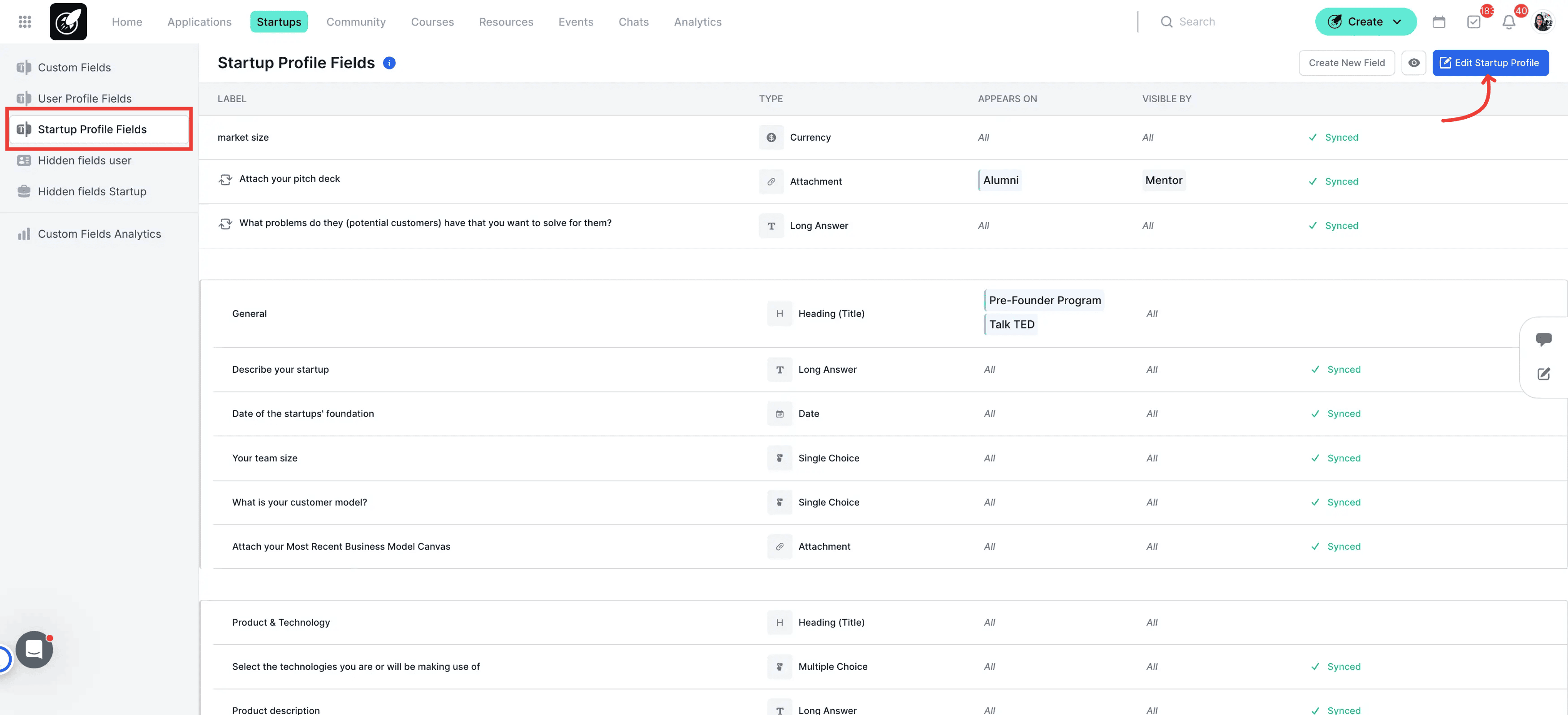Open the tasks checkbox icon with badge
This screenshot has height=715, width=1568.
1473,22
